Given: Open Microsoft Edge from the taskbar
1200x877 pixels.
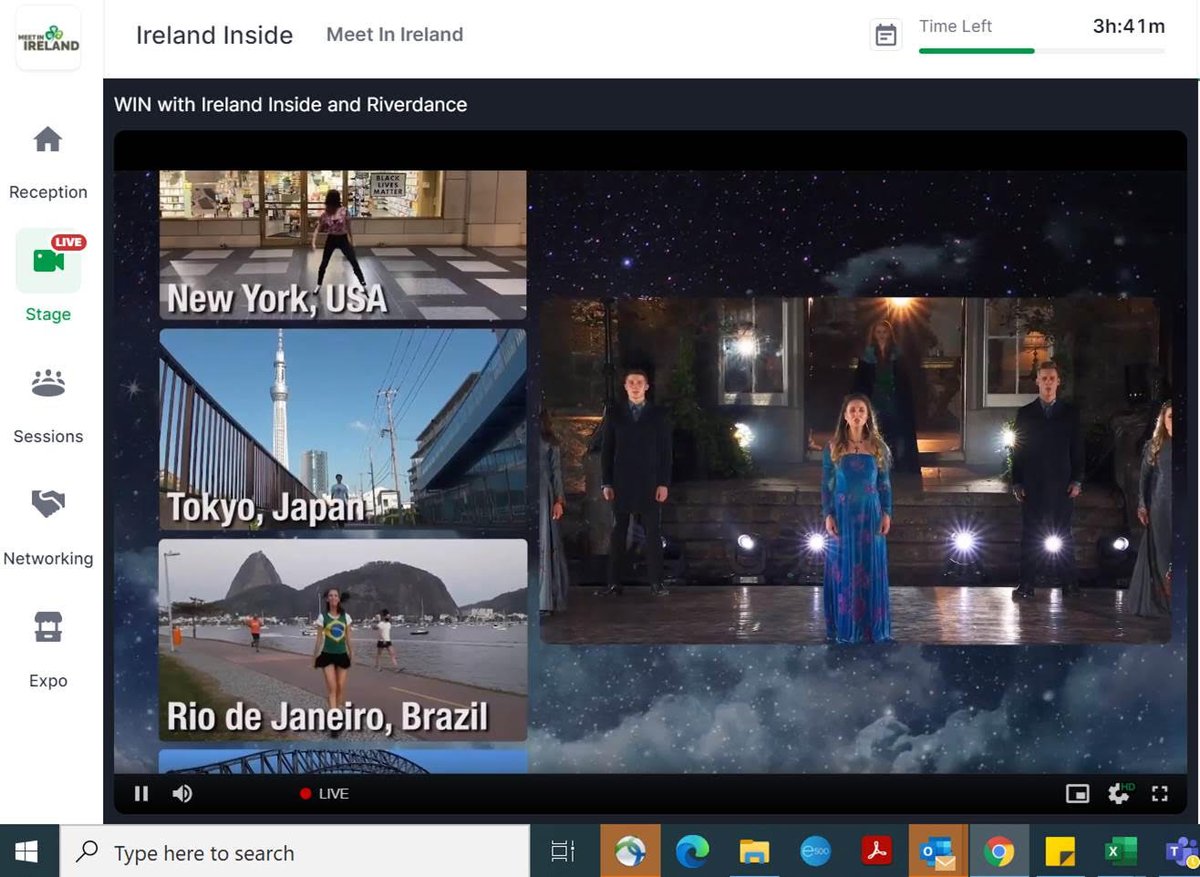Looking at the screenshot, I should [x=692, y=852].
